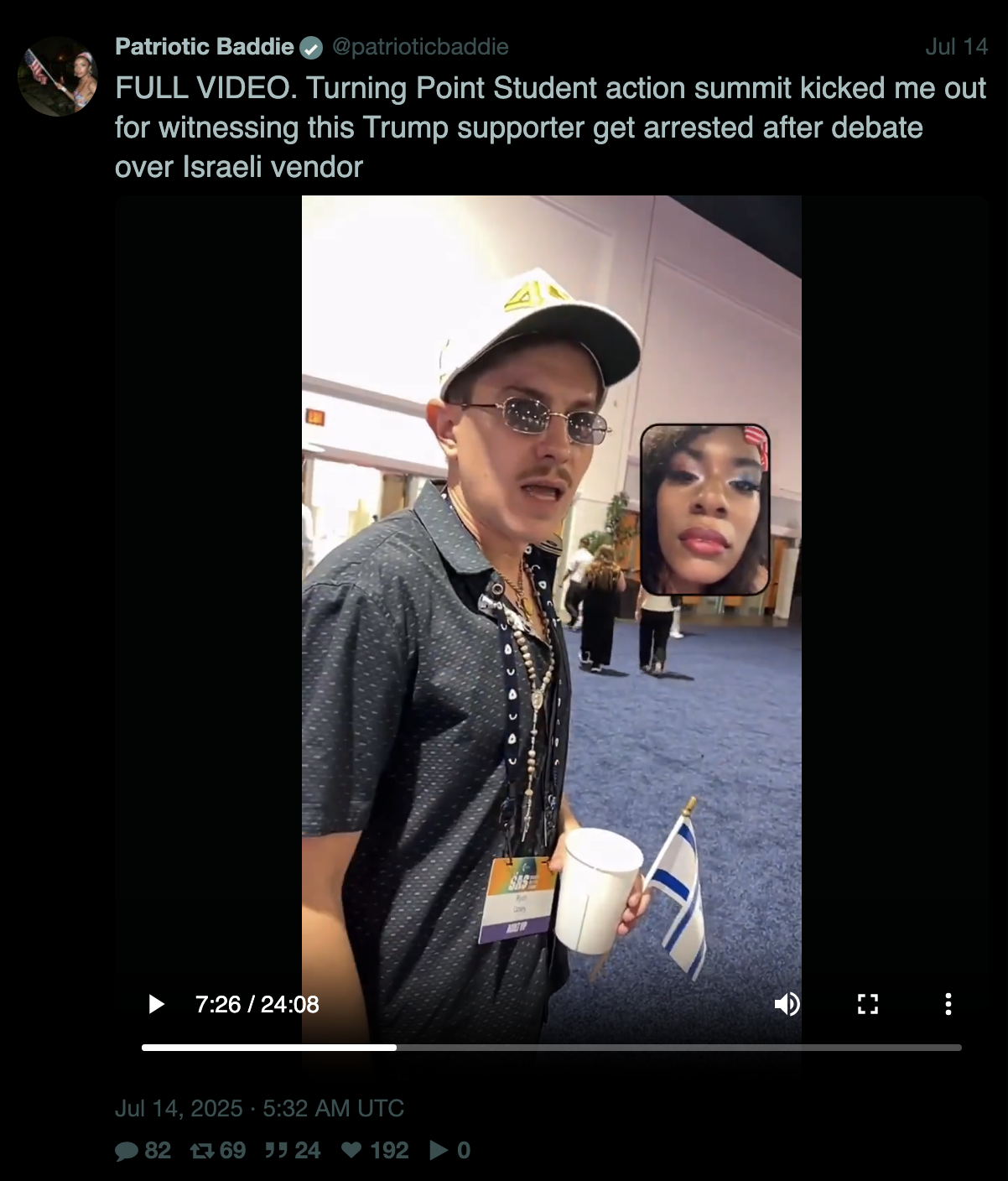Click the views play triangle icon
The image size is (1008, 1181).
tap(438, 1150)
